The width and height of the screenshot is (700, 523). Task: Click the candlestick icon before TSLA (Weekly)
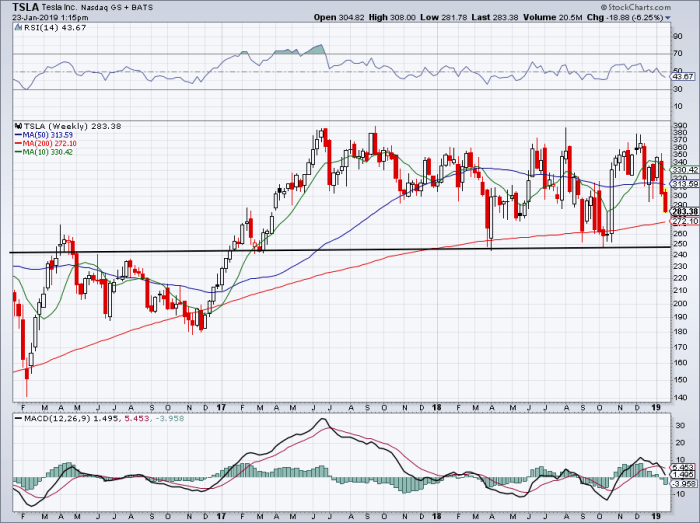18,126
